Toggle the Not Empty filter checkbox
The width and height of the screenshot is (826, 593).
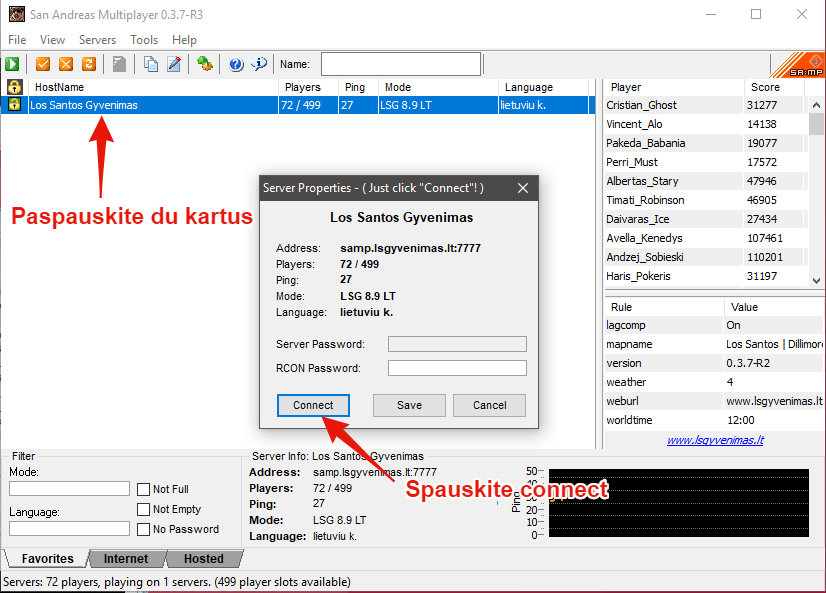[x=144, y=510]
